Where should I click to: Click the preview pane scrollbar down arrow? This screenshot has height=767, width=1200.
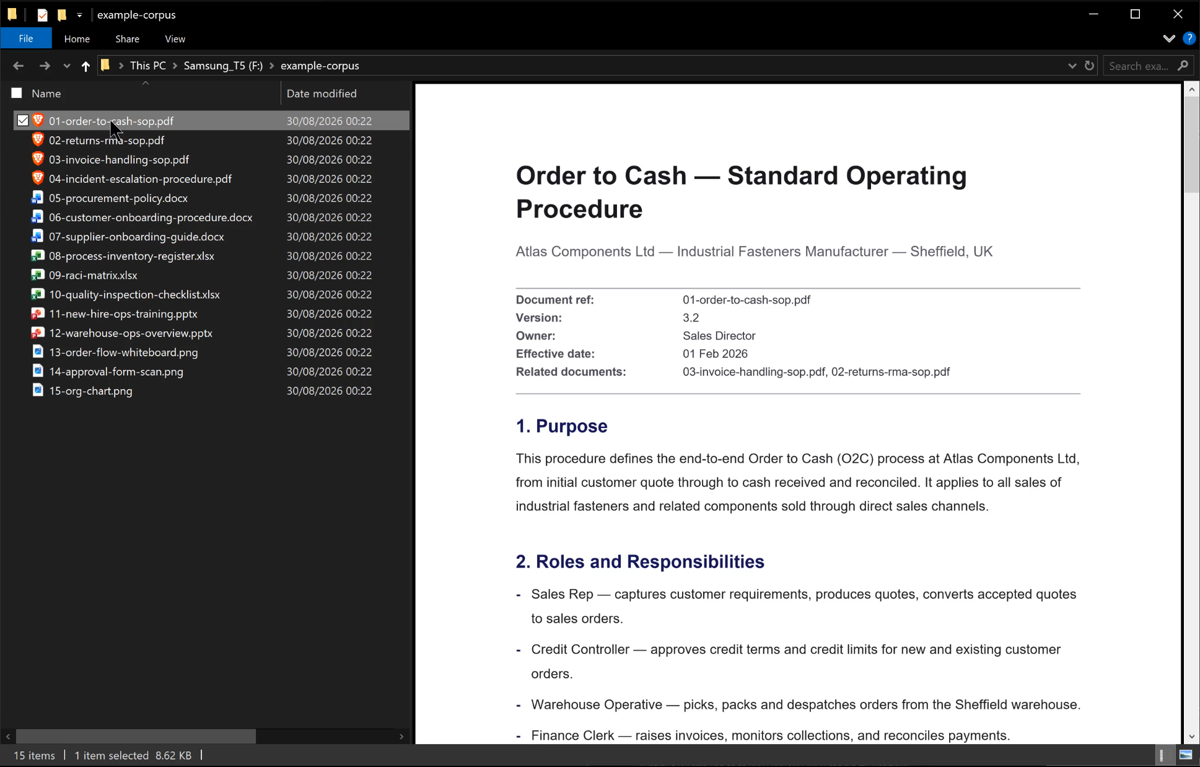pyautogui.click(x=1191, y=737)
